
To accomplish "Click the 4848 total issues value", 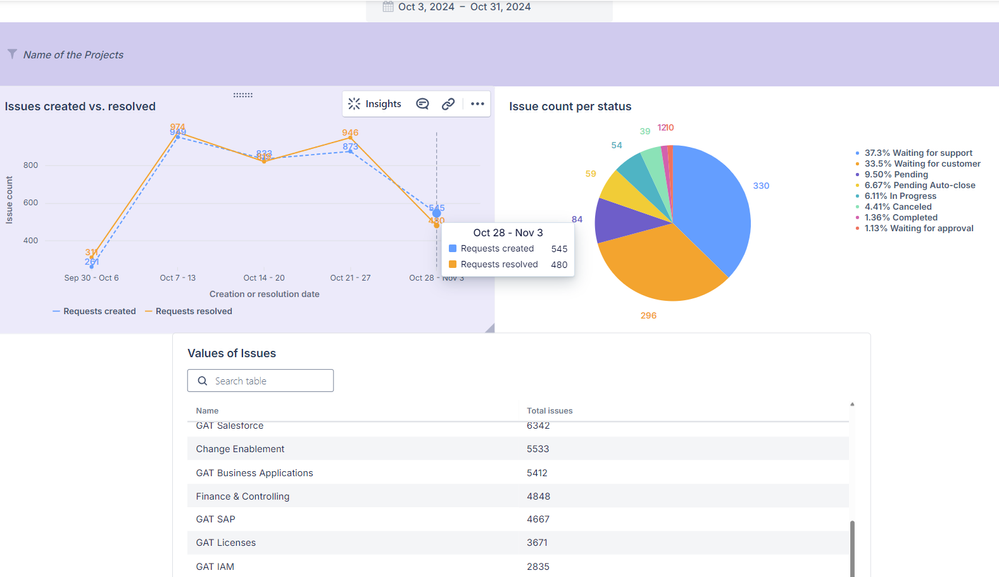I will (538, 496).
